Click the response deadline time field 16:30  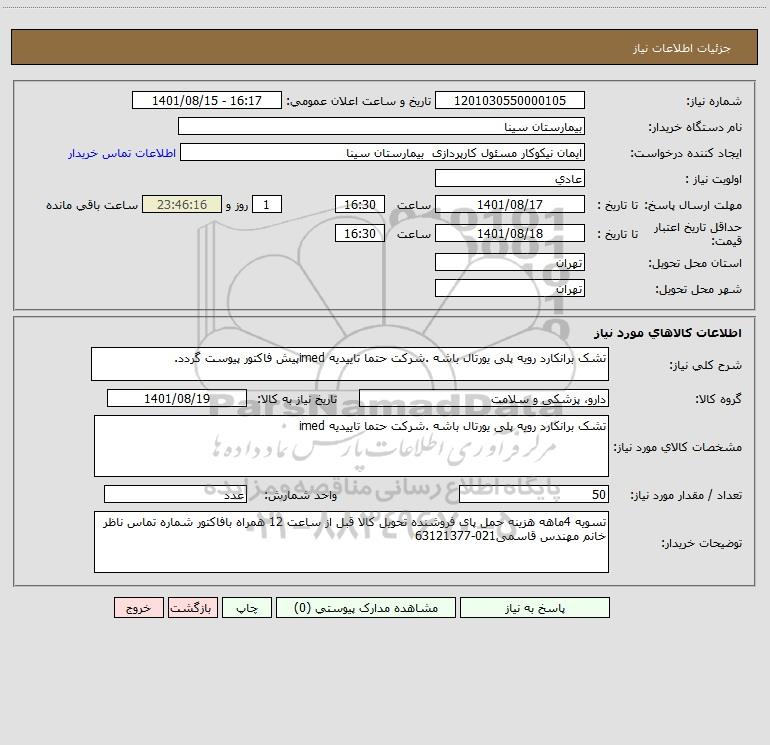[360, 204]
